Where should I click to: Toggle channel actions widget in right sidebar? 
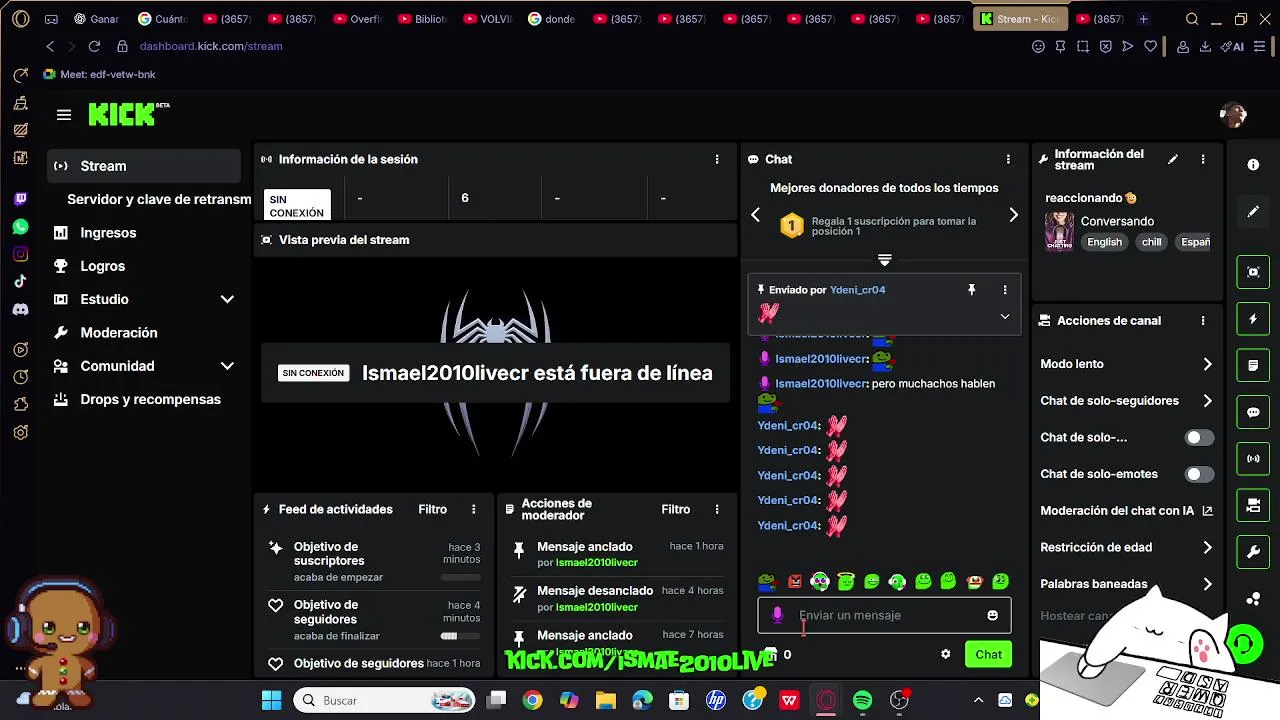(x=1253, y=506)
